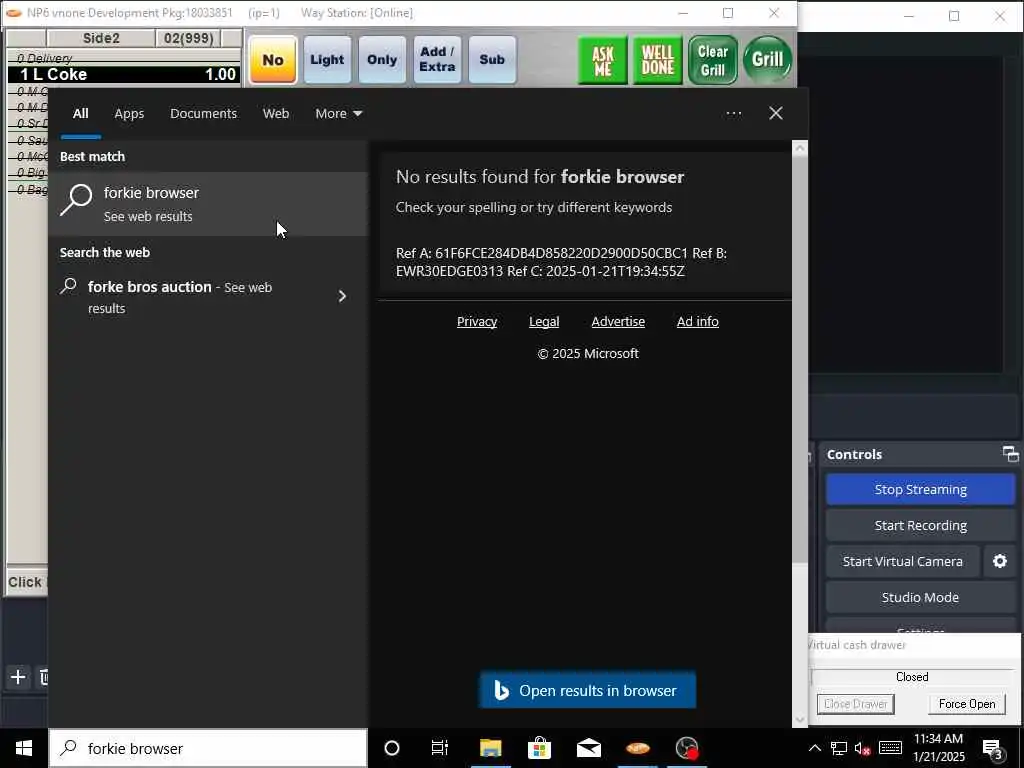1024x768 pixels.
Task: Open the Privacy link
Action: point(477,321)
